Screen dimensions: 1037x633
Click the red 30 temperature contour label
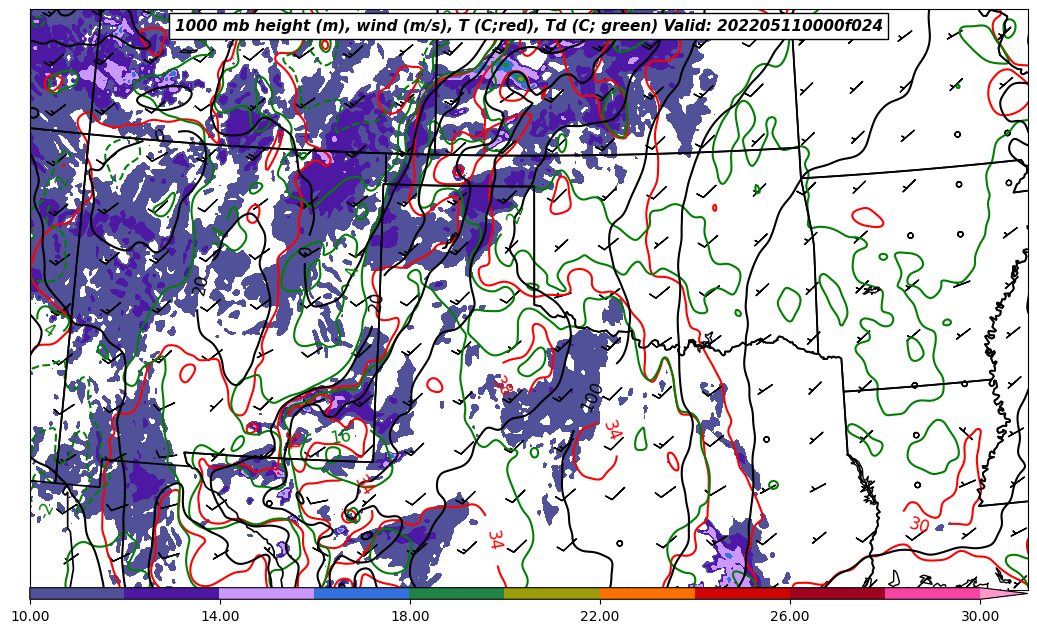[x=919, y=524]
